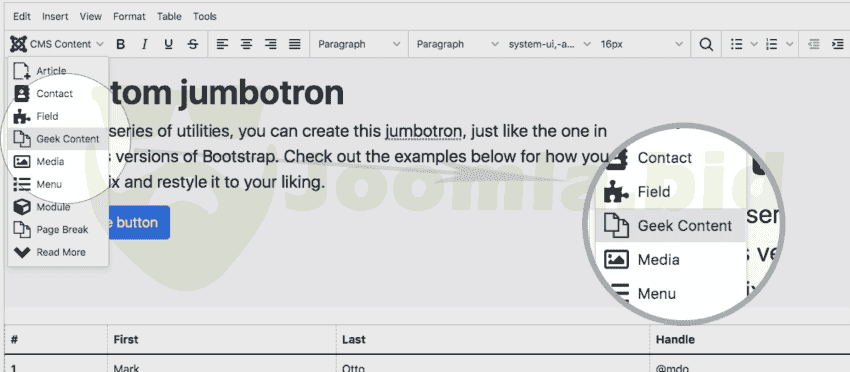Open the View menu
The width and height of the screenshot is (850, 372).
tap(91, 17)
